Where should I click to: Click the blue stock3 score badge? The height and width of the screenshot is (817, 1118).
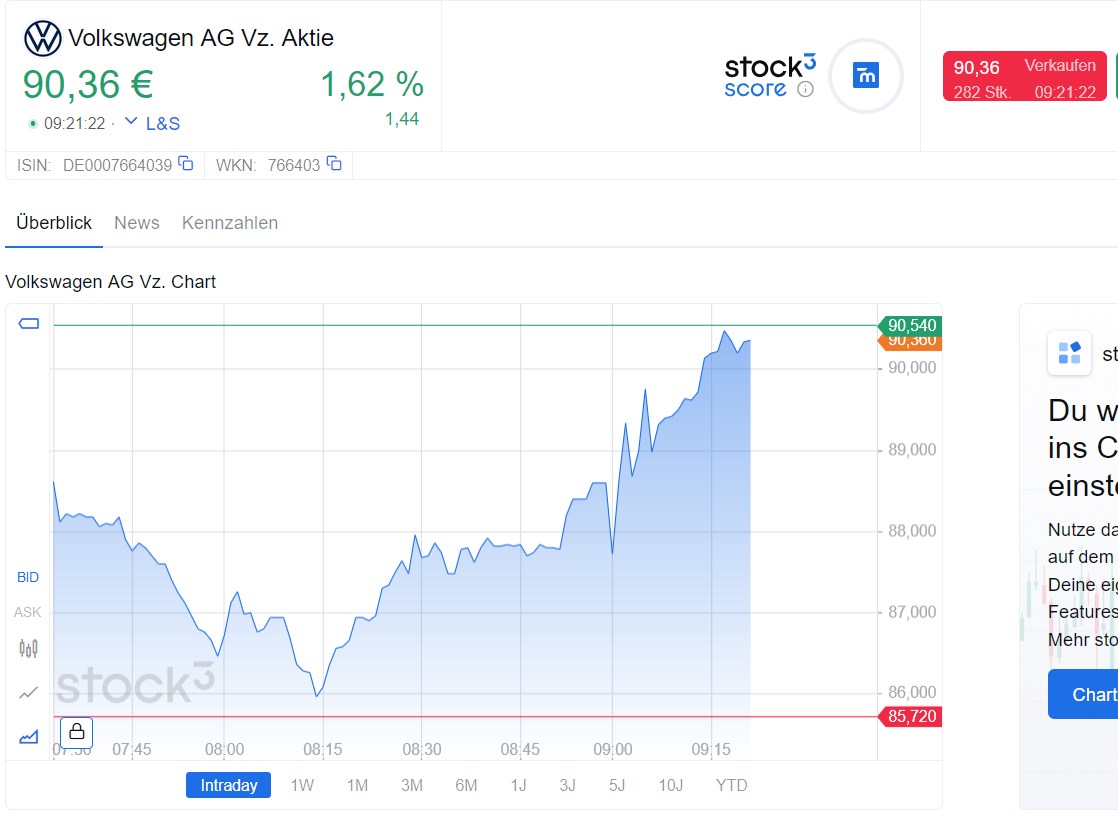[x=865, y=75]
